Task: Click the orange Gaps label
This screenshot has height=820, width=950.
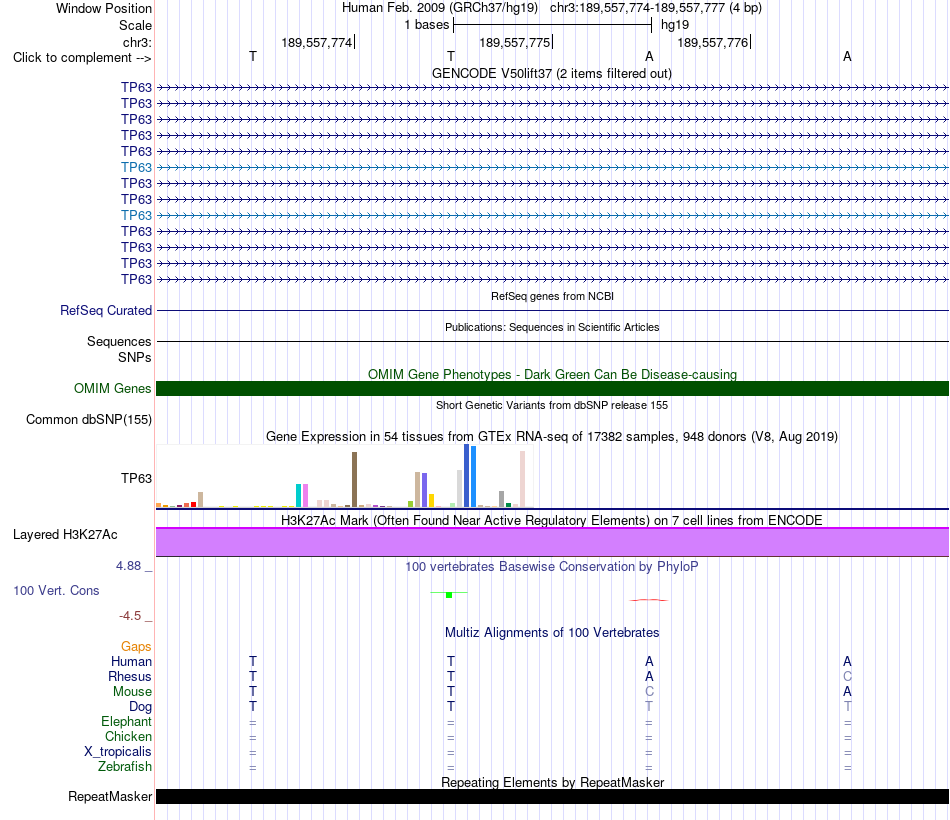Action: click(x=136, y=647)
